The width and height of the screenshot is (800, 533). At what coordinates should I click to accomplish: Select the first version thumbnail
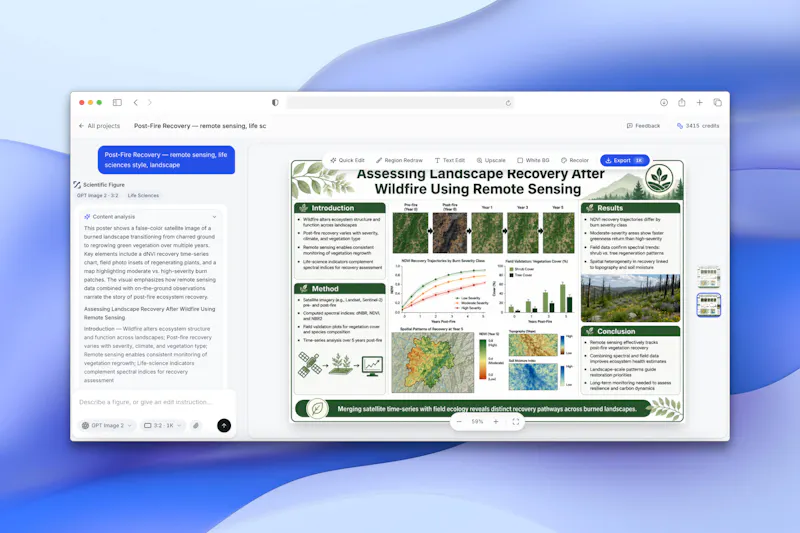click(x=709, y=277)
